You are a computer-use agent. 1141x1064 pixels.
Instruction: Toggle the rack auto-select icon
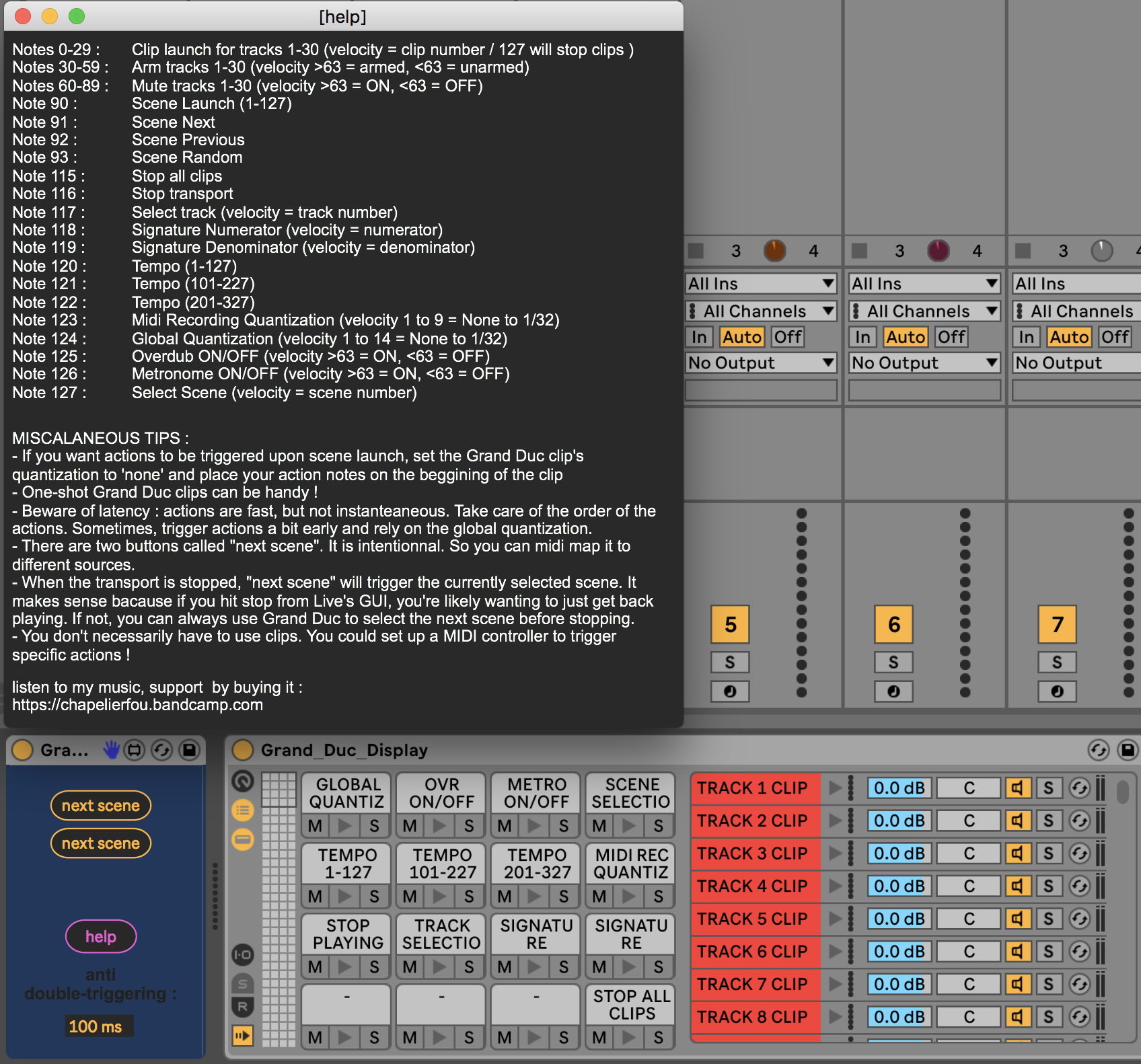[243, 1036]
